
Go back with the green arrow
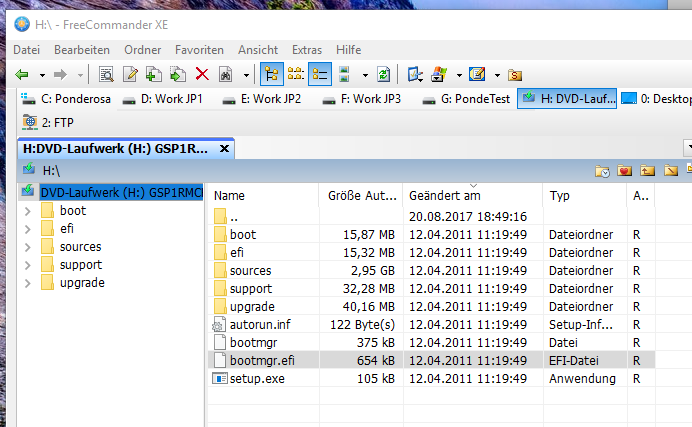tap(22, 75)
